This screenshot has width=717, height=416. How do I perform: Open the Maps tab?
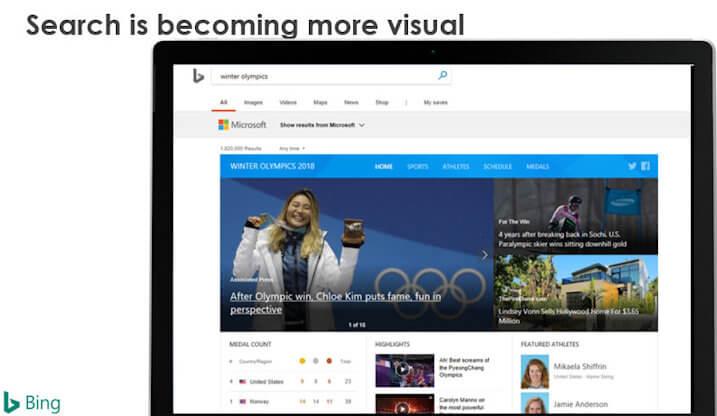pyautogui.click(x=320, y=102)
